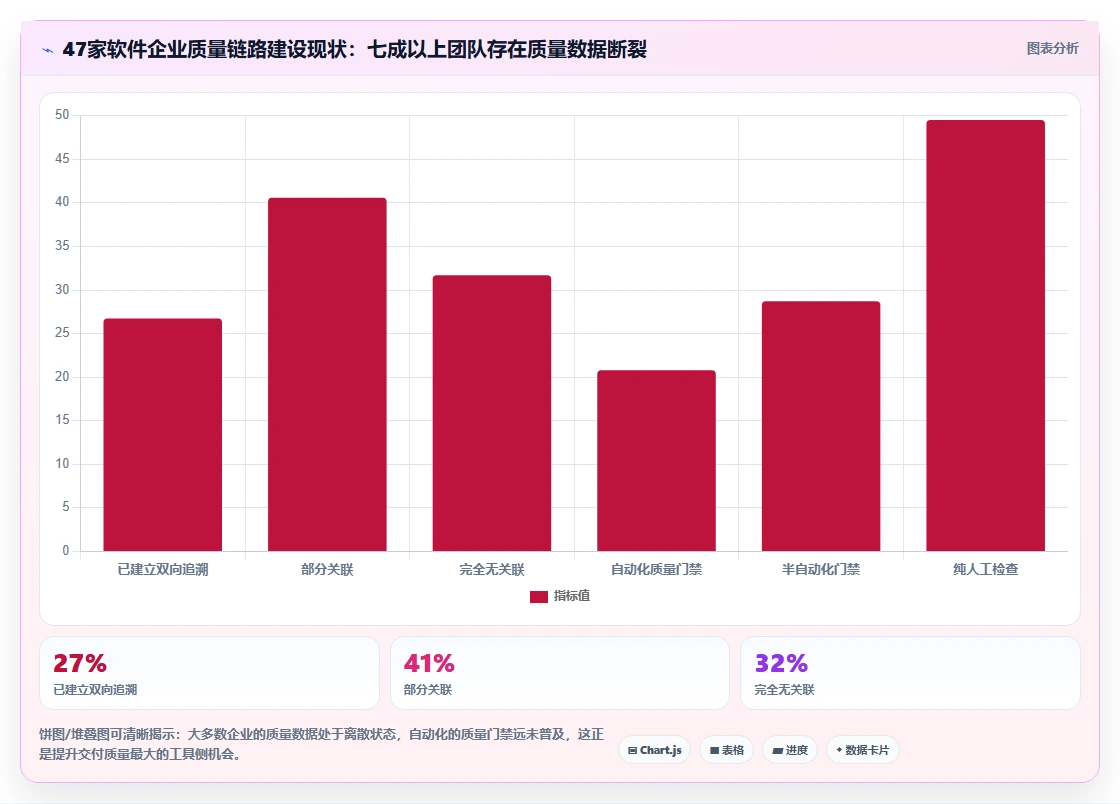Click the 图表分析 label
Viewport: 1120px width, 804px height.
coord(1052,49)
